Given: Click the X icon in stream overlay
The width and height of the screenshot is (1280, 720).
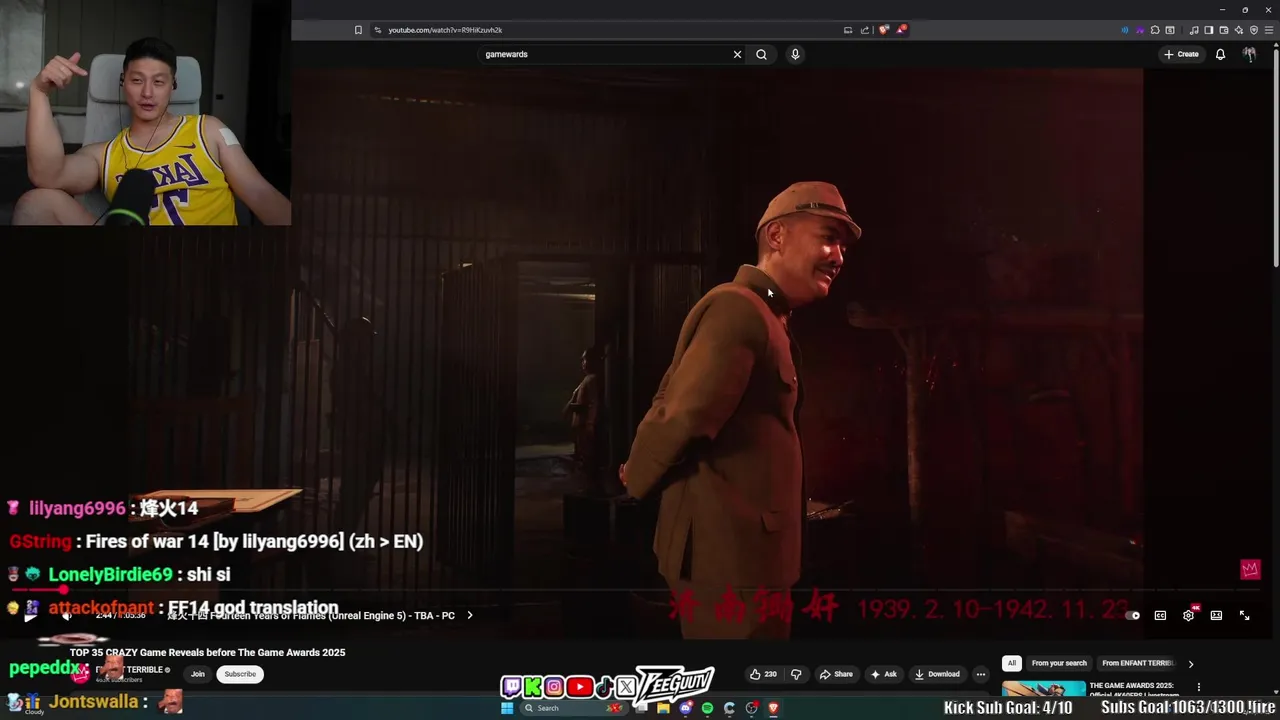Looking at the screenshot, I should coord(626,687).
